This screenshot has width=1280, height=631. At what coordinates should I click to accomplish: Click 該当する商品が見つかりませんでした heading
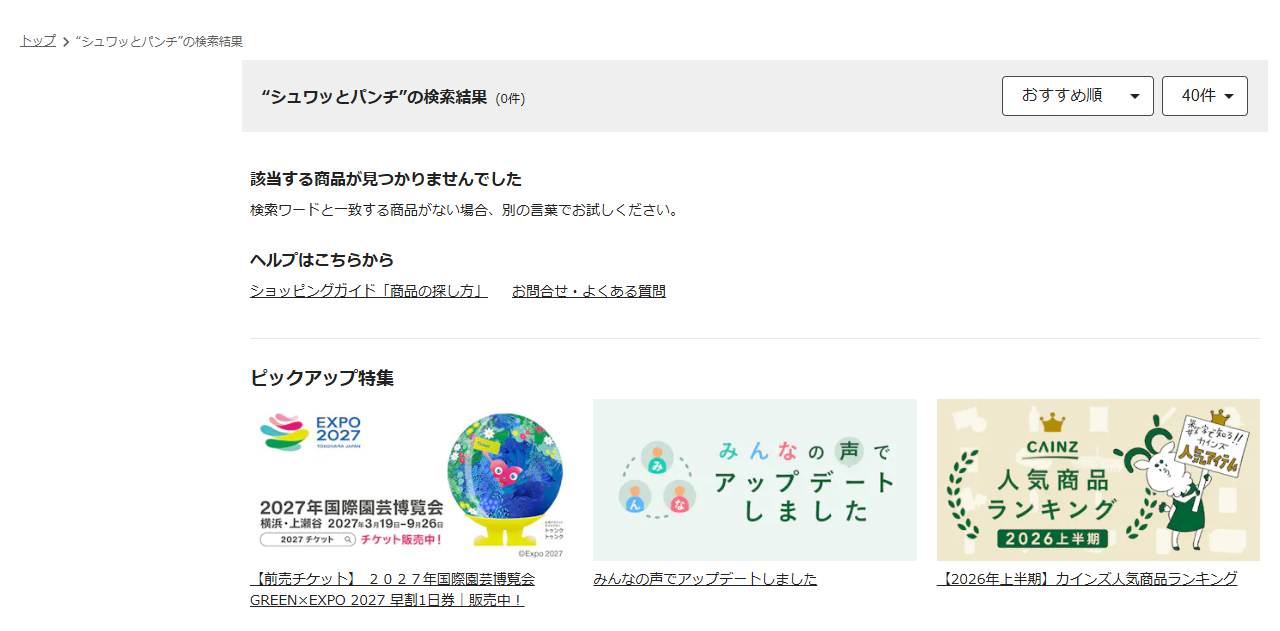[386, 179]
